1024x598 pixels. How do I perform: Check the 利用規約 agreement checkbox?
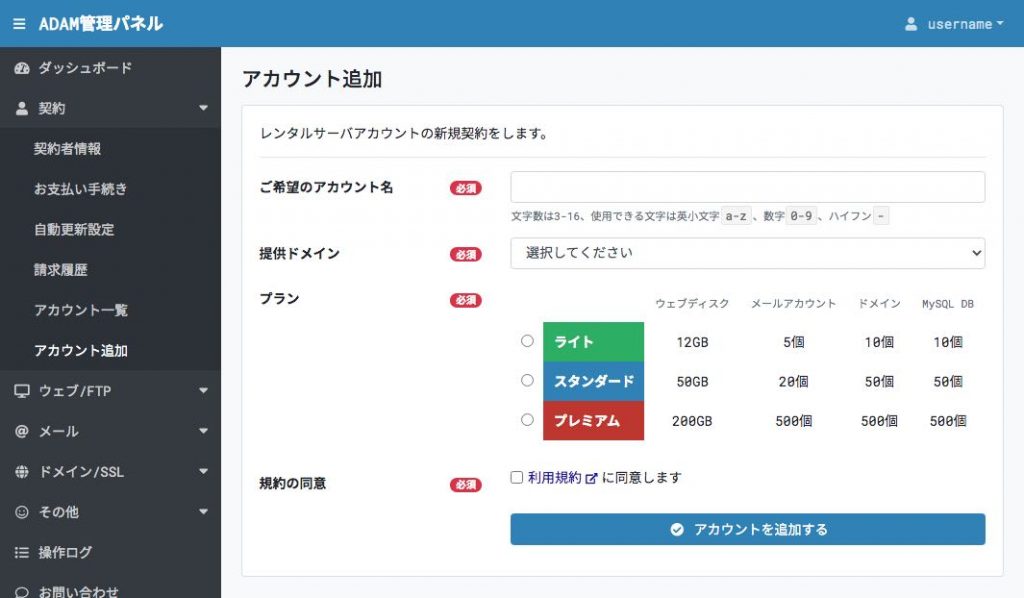(517, 477)
